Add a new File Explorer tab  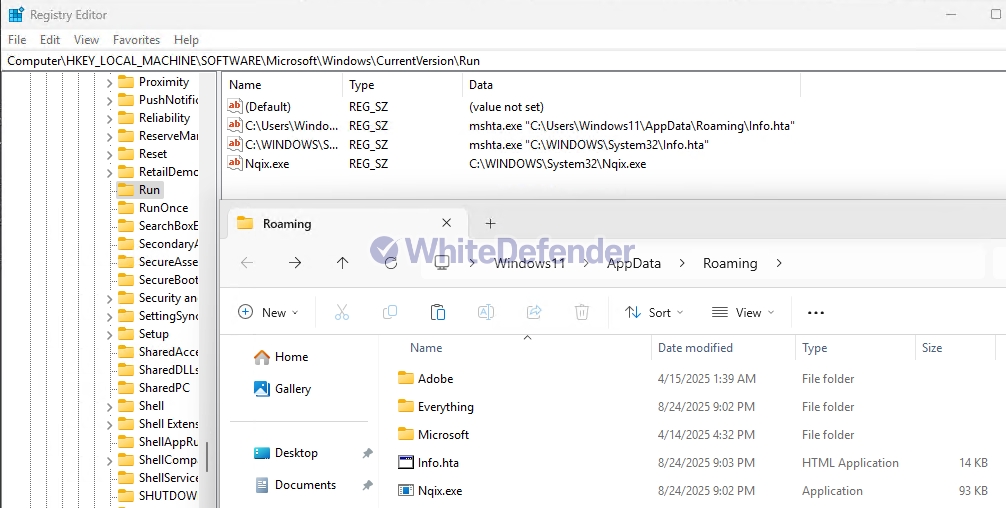[x=490, y=223]
